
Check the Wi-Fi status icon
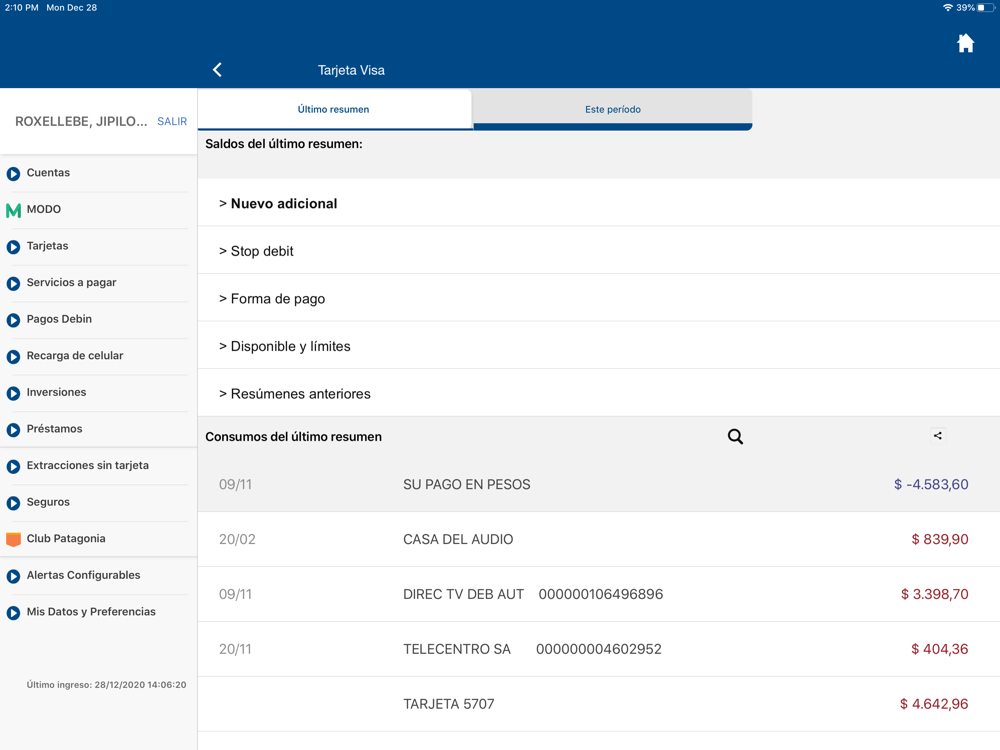pos(948,8)
